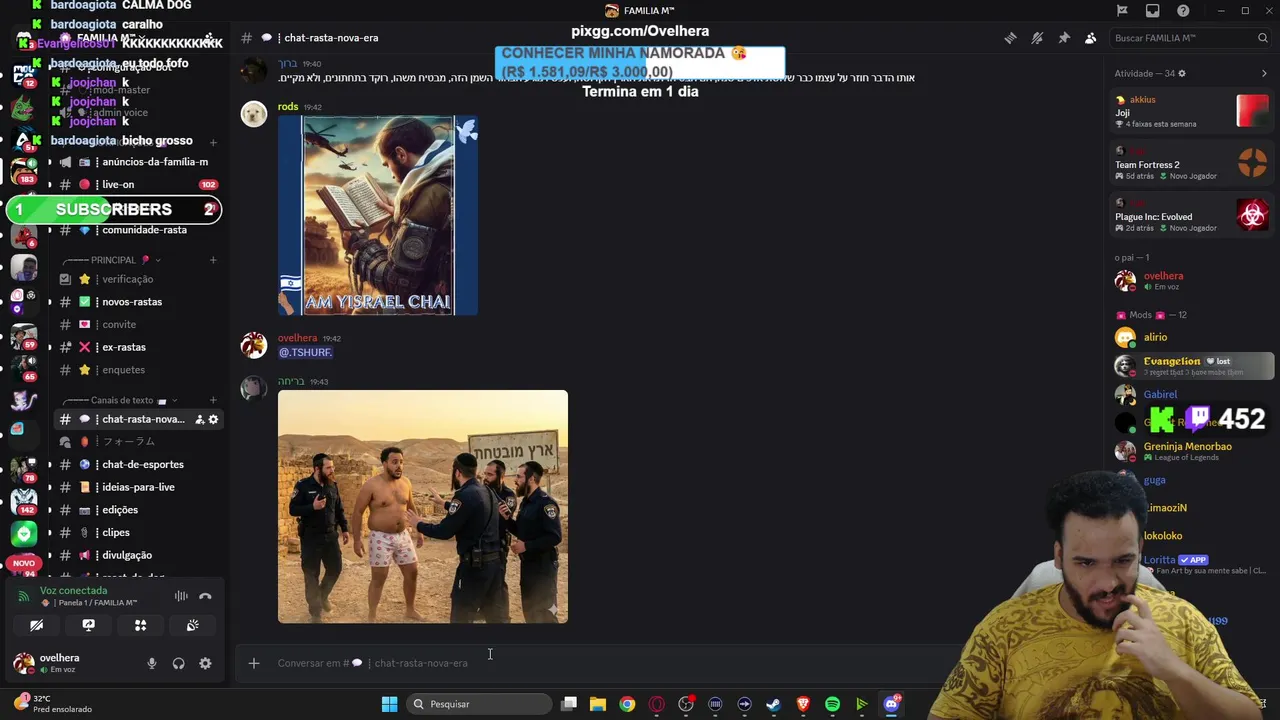Viewport: 1280px width, 720px height.
Task: Click the @.TSHURF. mention
Action: pos(305,353)
